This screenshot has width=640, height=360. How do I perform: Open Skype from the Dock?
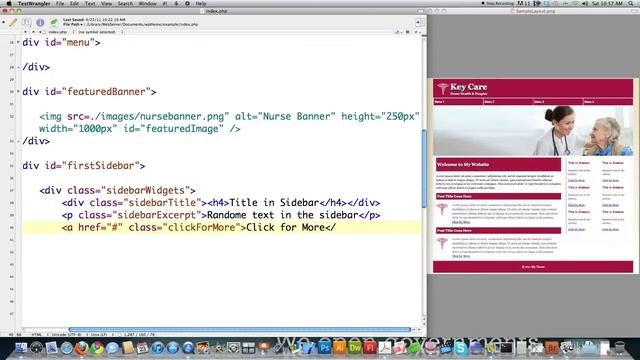(461, 348)
